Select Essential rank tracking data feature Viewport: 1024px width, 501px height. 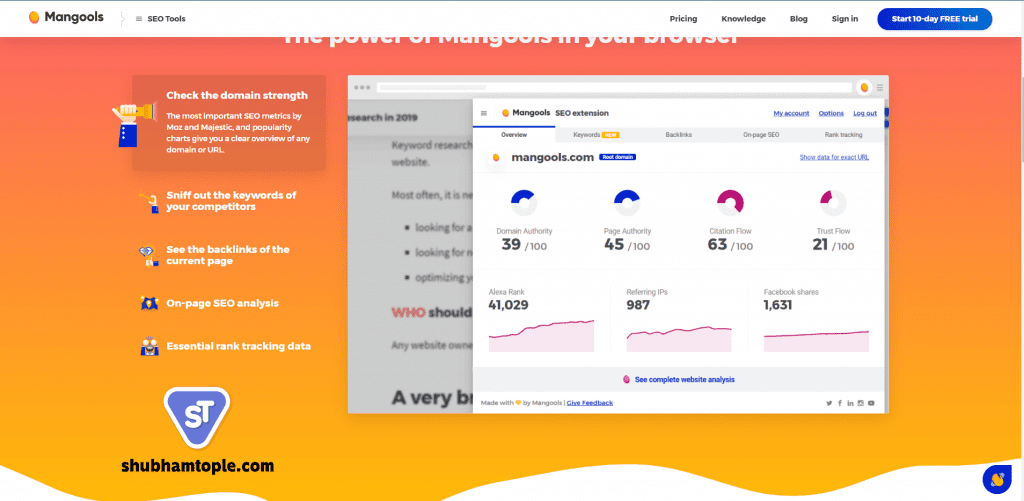pyautogui.click(x=238, y=346)
